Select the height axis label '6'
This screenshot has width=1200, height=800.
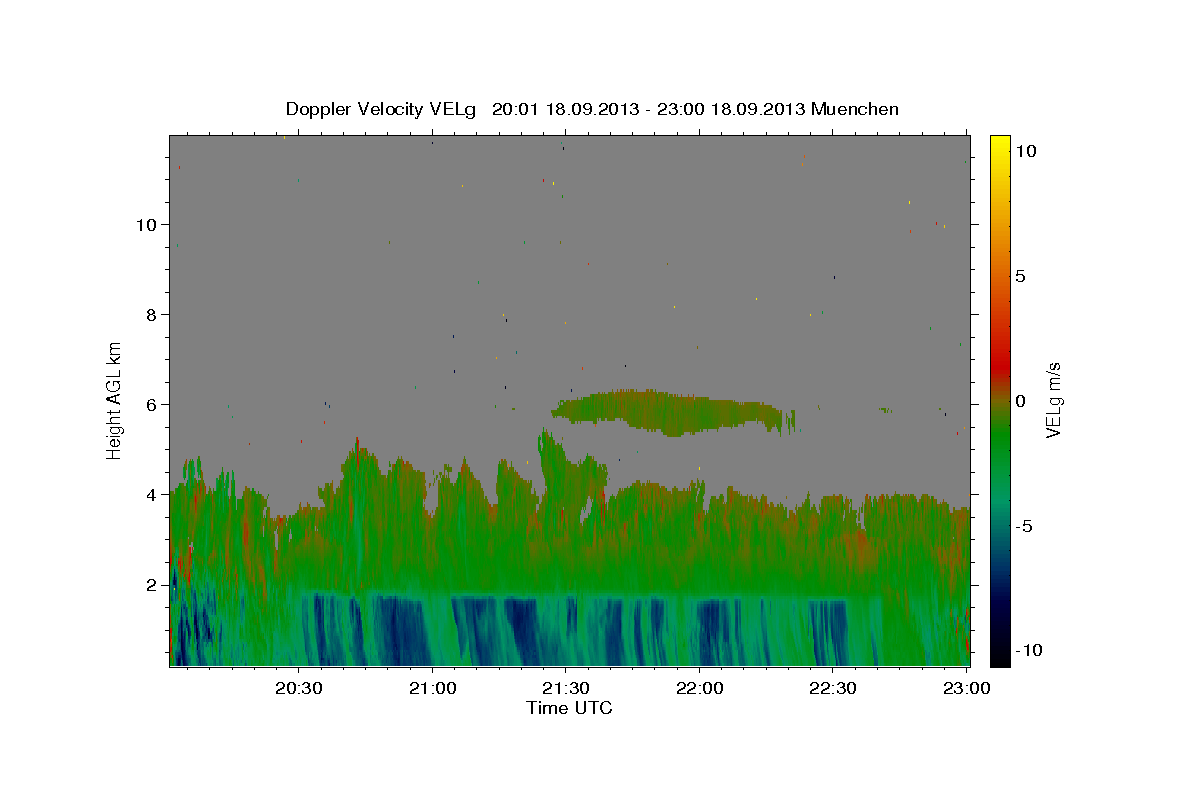[x=152, y=404]
